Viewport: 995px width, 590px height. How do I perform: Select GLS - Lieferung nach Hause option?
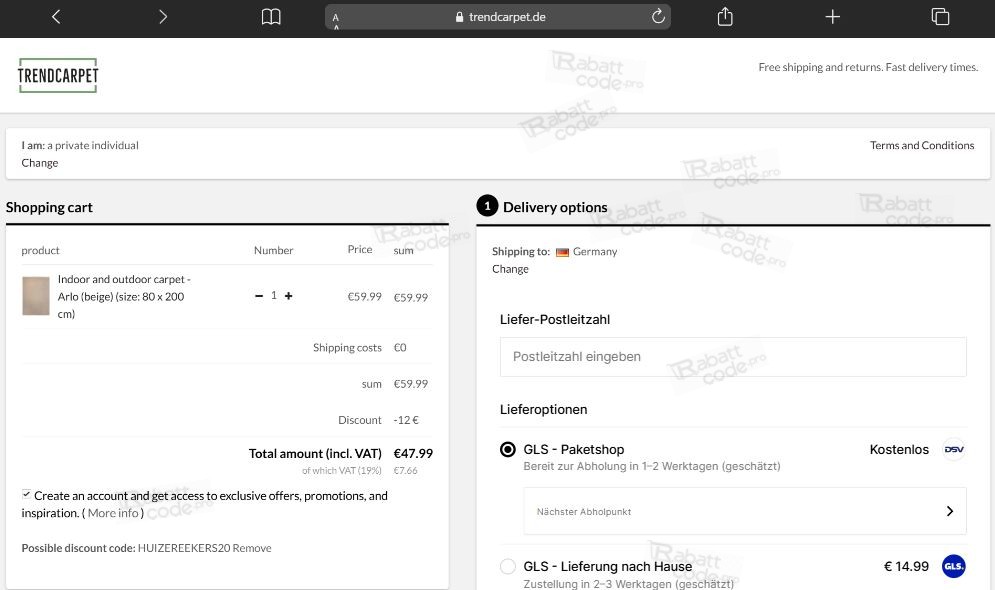(508, 566)
